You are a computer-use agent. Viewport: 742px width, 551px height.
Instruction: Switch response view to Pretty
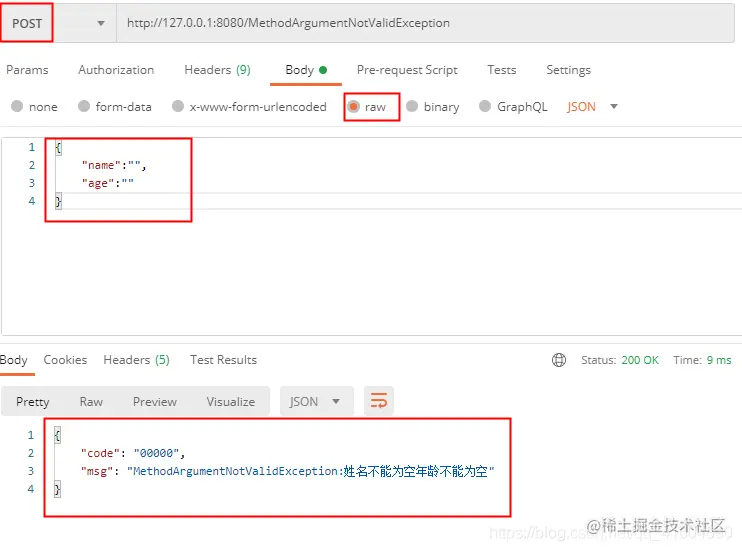click(x=33, y=402)
